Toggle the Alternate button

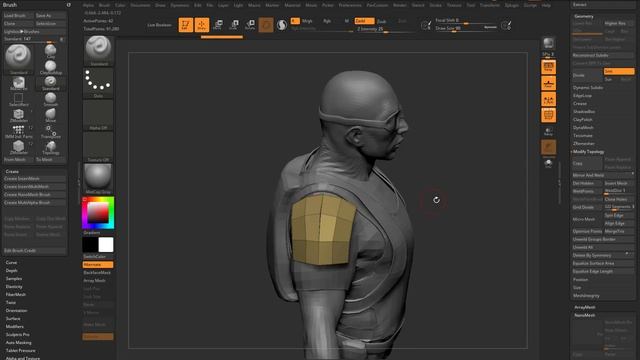pos(98,265)
